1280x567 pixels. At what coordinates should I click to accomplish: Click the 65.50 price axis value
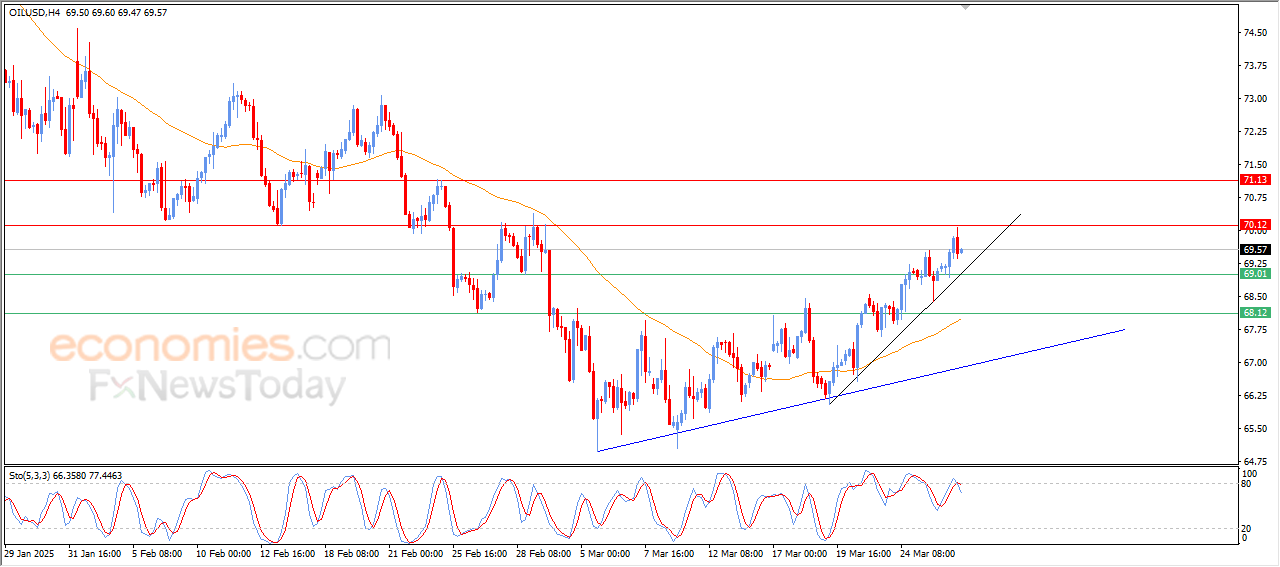pyautogui.click(x=1256, y=429)
